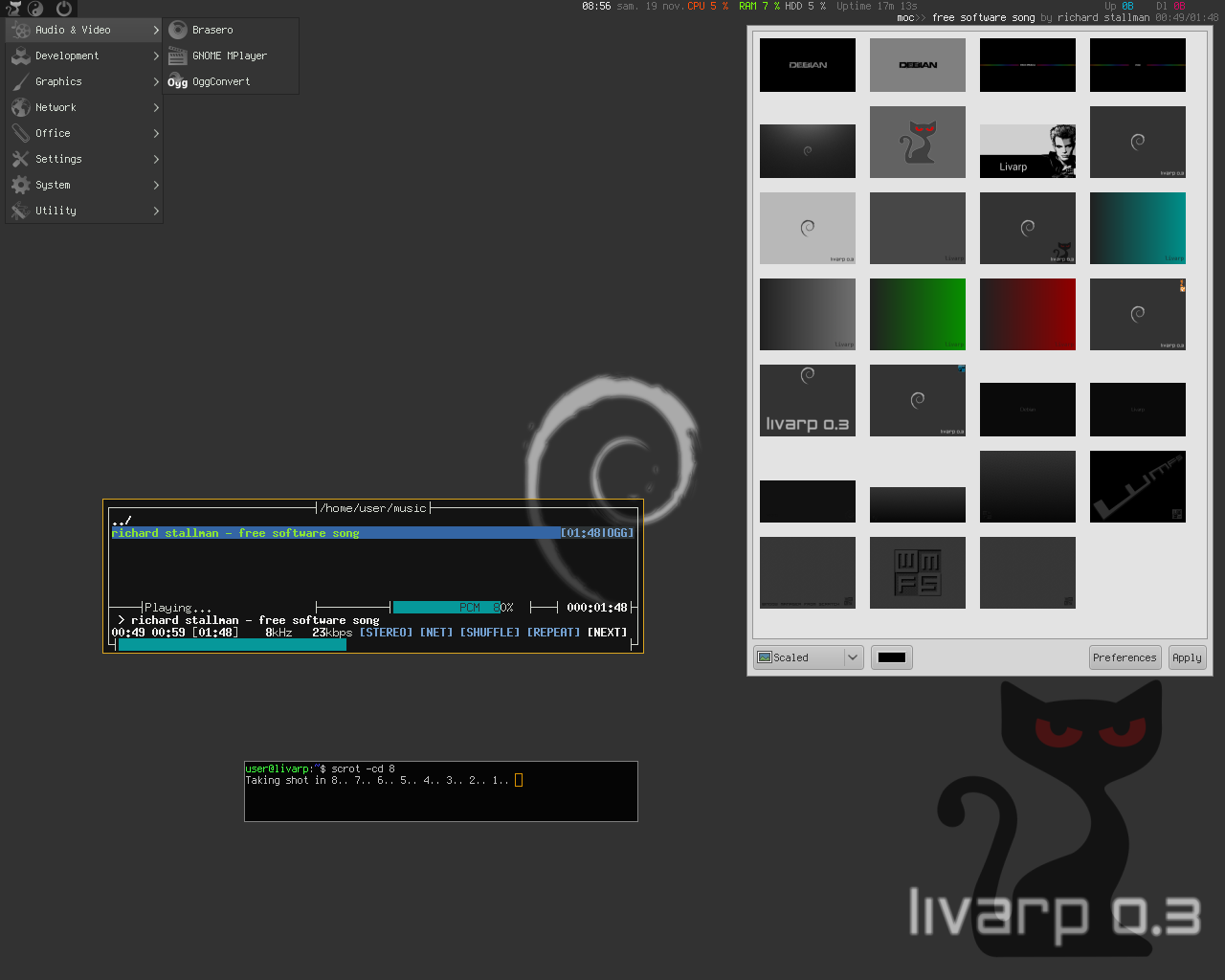Click the CPU 5 % status indicator

[708, 6]
